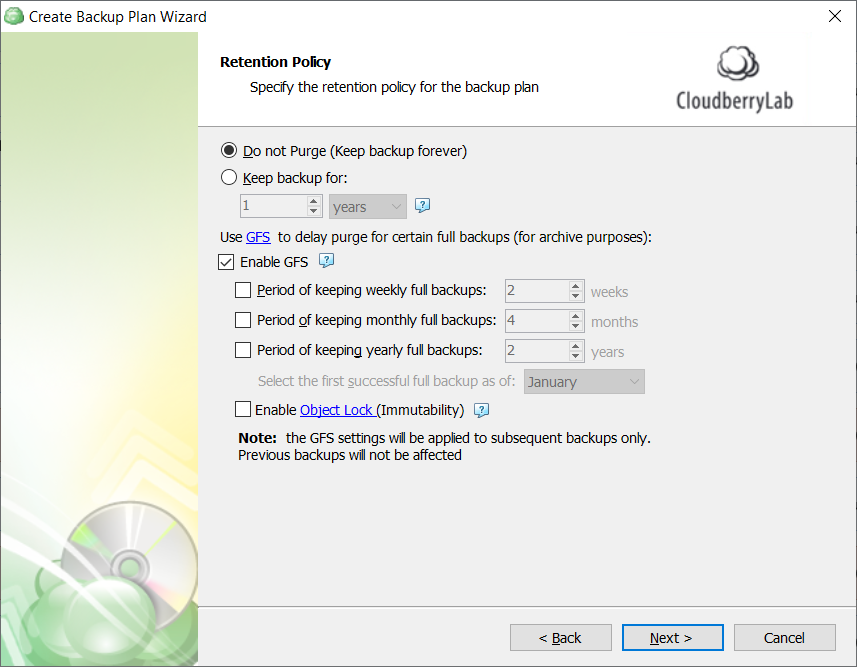
Task: Enable Object Lock immutability checkbox
Action: pos(243,409)
